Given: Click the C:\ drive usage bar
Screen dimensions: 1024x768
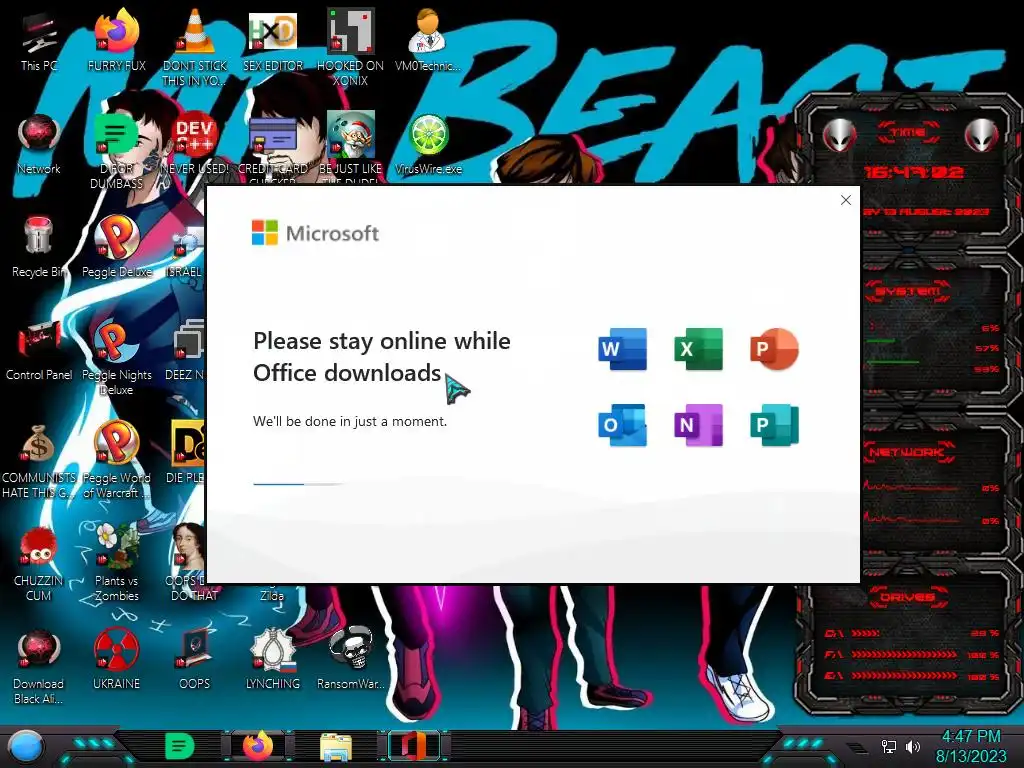Looking at the screenshot, I should click(x=865, y=633).
